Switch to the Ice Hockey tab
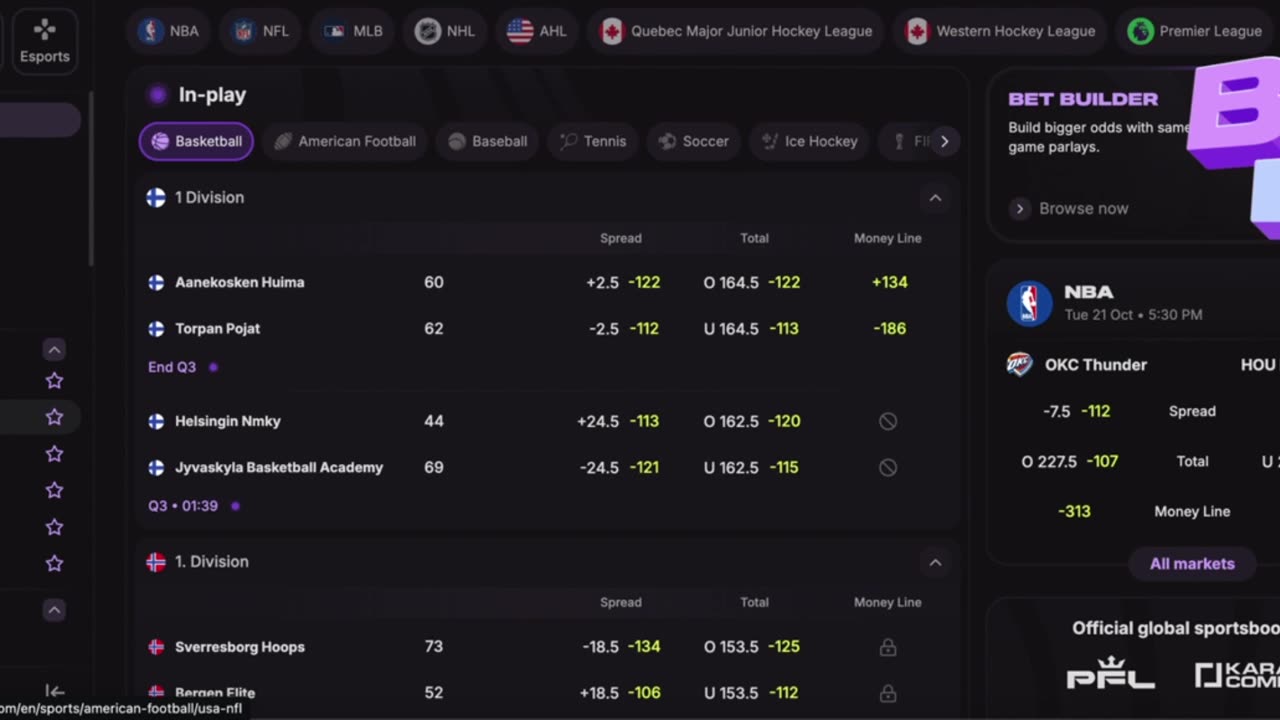 pyautogui.click(x=809, y=141)
